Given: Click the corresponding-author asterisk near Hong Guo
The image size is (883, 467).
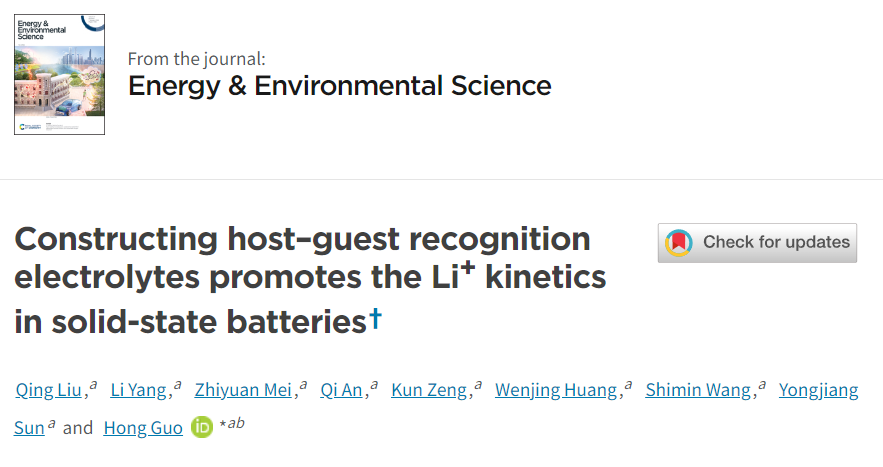Looking at the screenshot, I should coord(222,423).
